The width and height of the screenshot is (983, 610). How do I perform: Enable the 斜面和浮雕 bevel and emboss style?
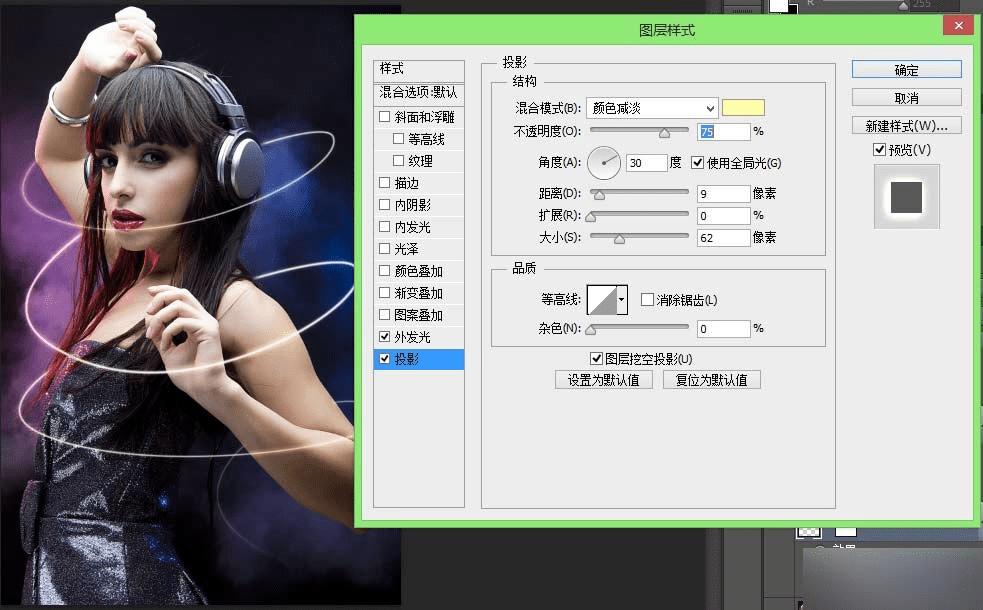pyautogui.click(x=384, y=116)
